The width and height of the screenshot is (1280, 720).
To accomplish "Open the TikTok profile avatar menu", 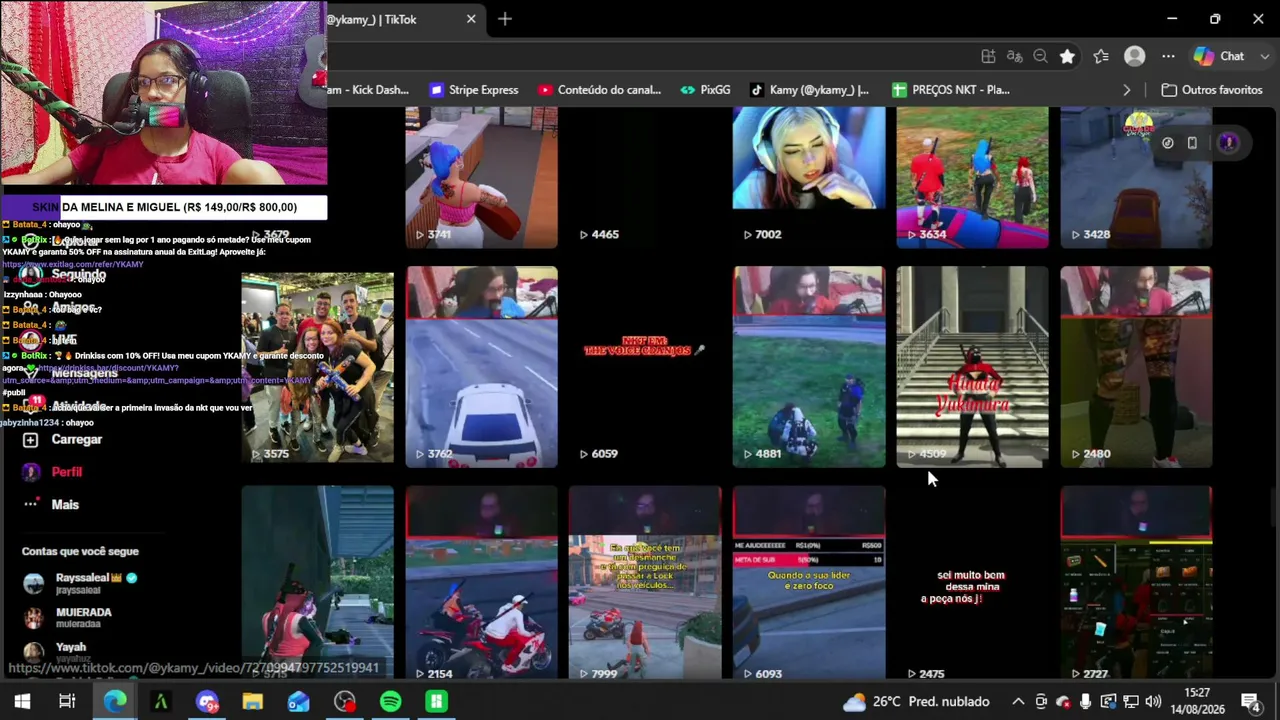I will [1228, 143].
